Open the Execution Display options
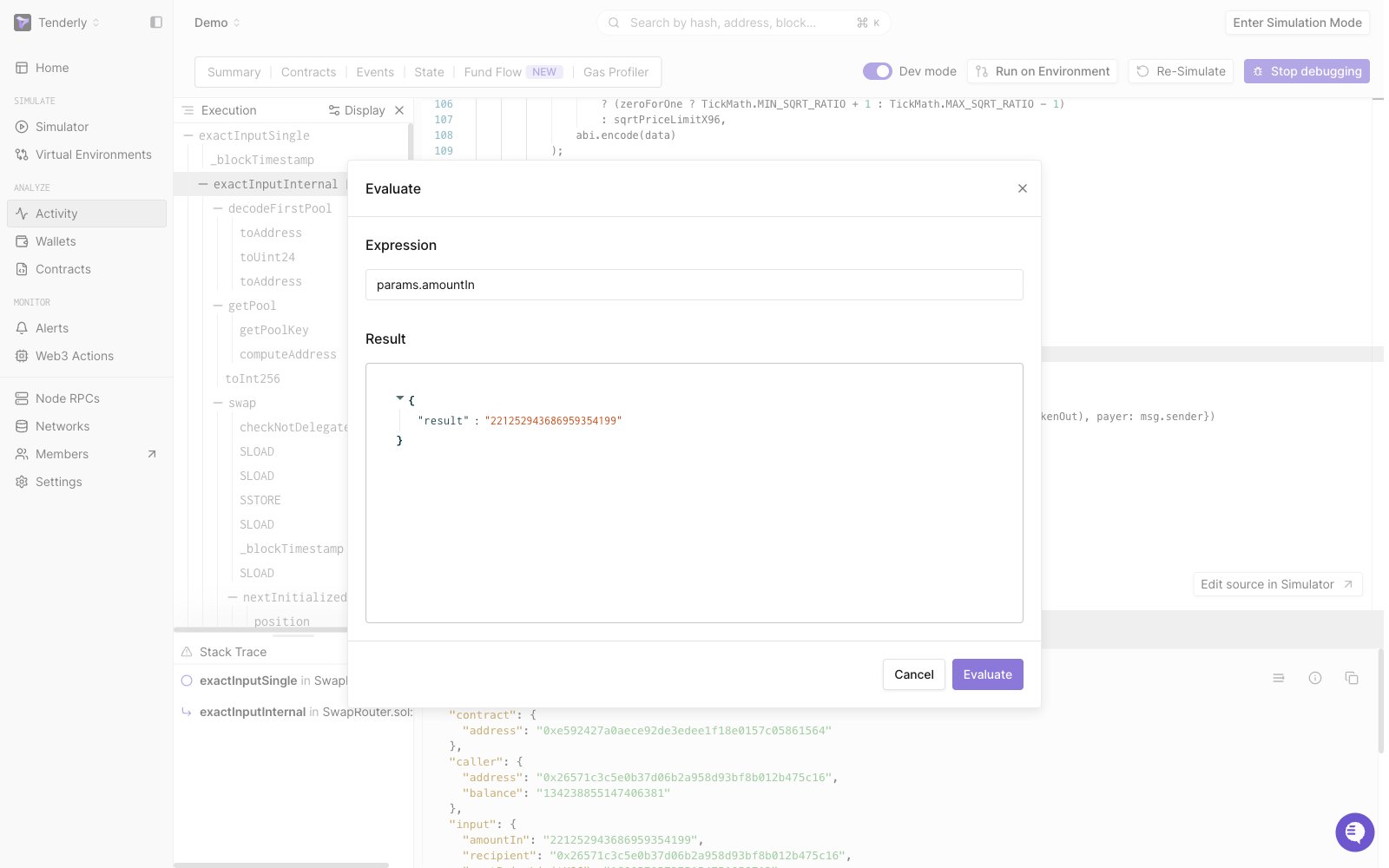 (357, 110)
